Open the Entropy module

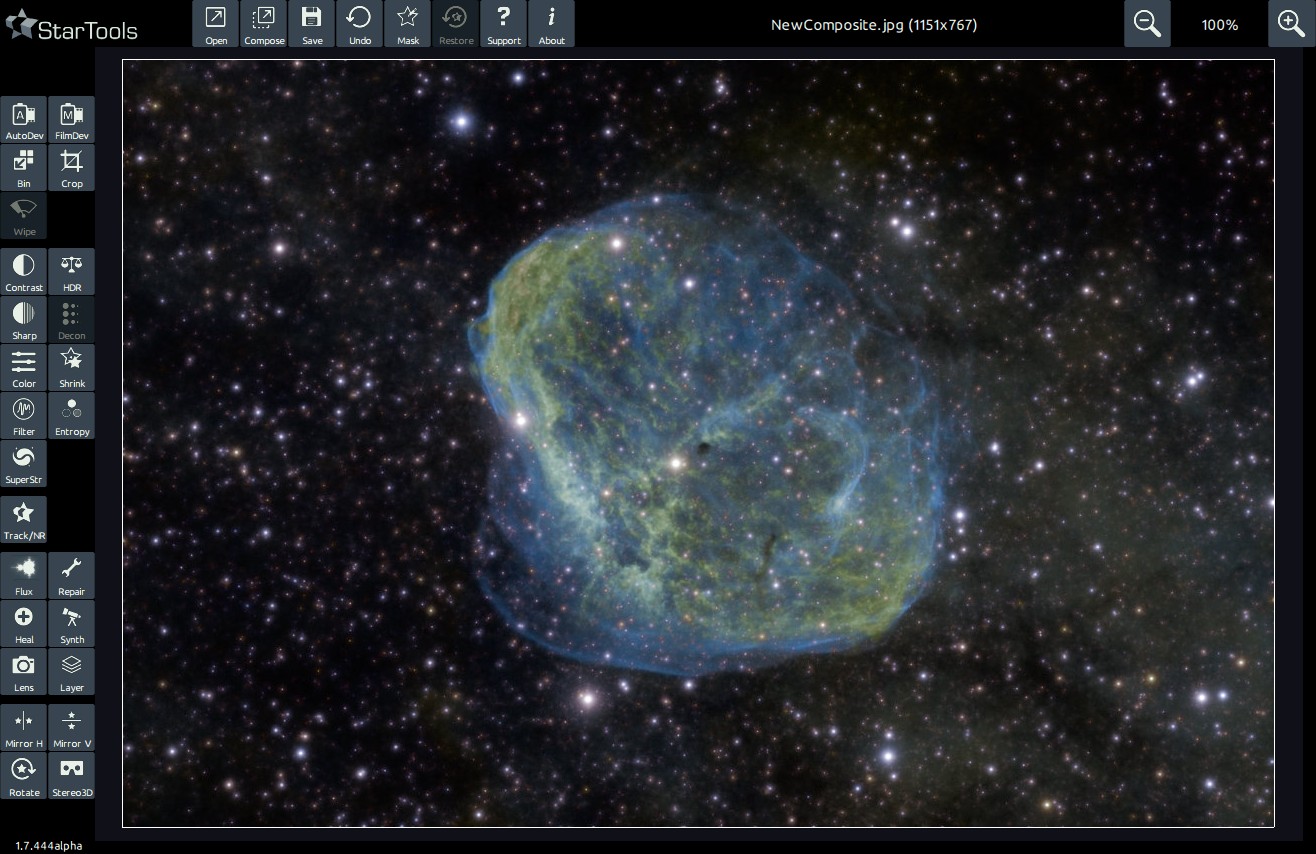(x=71, y=415)
